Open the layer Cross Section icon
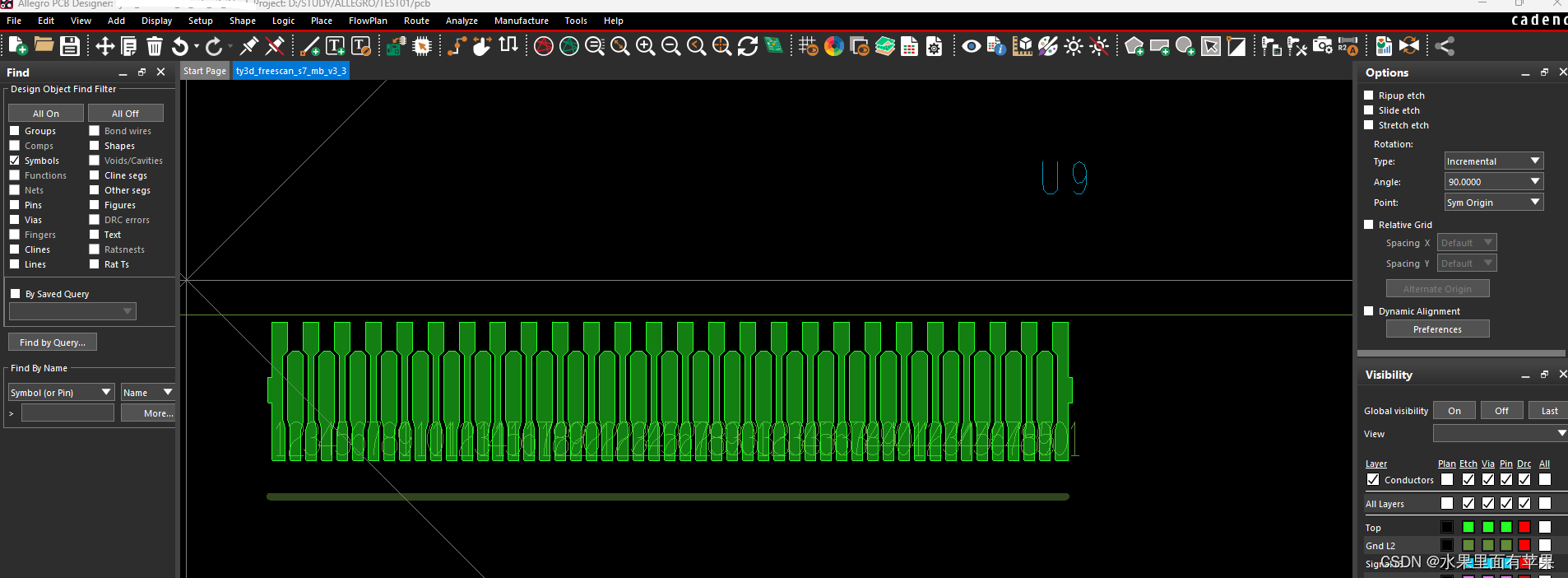1568x578 pixels. tap(885, 46)
